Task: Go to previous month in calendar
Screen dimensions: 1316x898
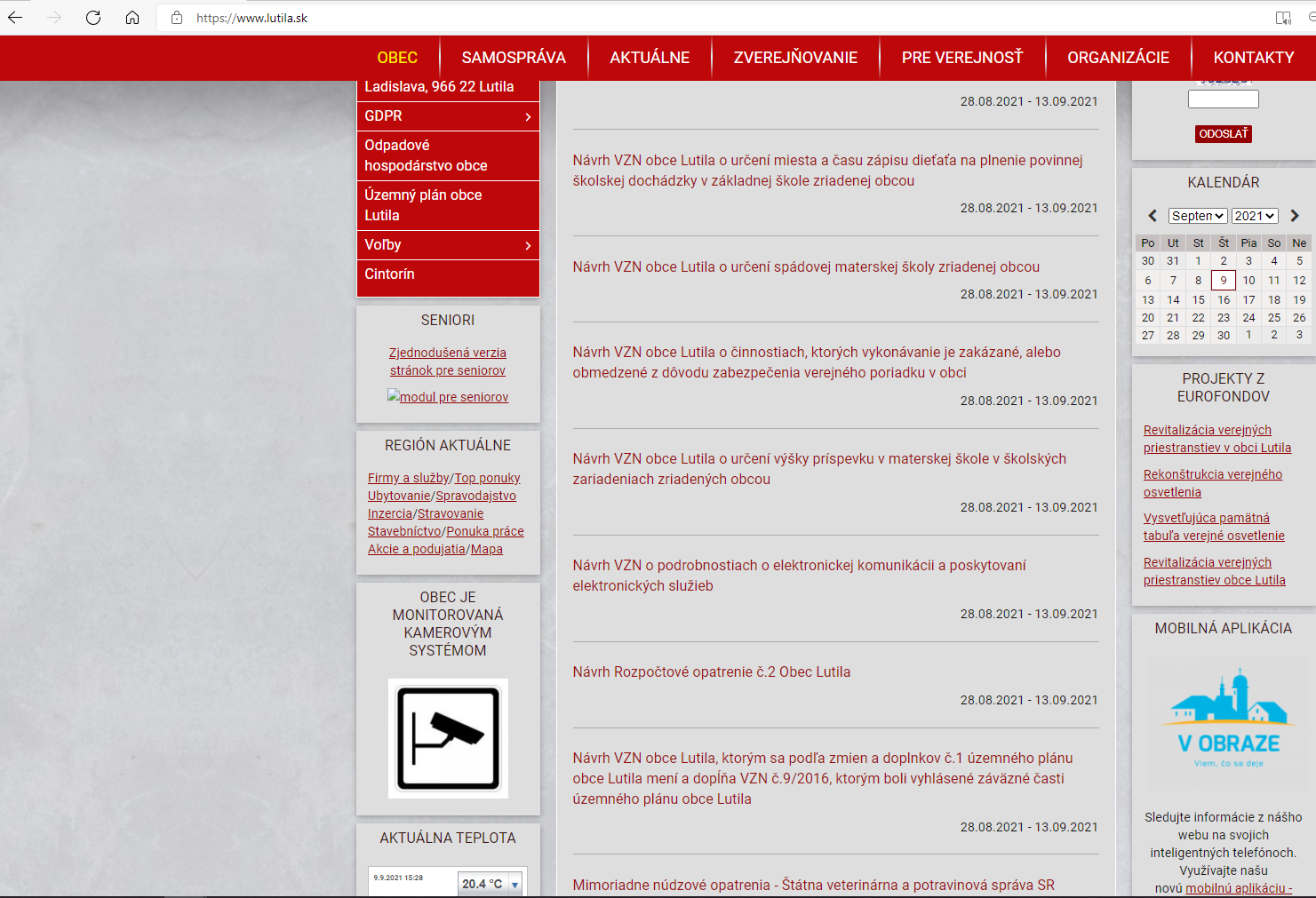Action: click(1152, 216)
